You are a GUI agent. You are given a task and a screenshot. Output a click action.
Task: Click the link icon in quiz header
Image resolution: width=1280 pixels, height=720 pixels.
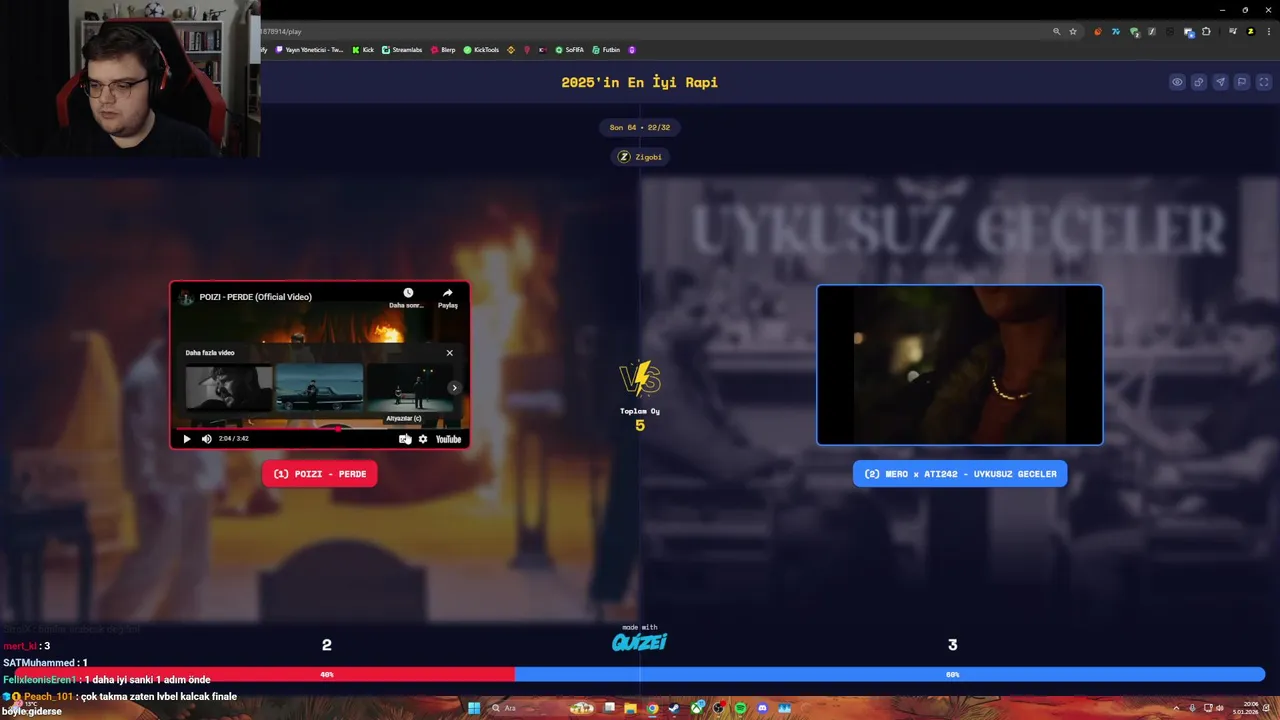tap(1198, 82)
